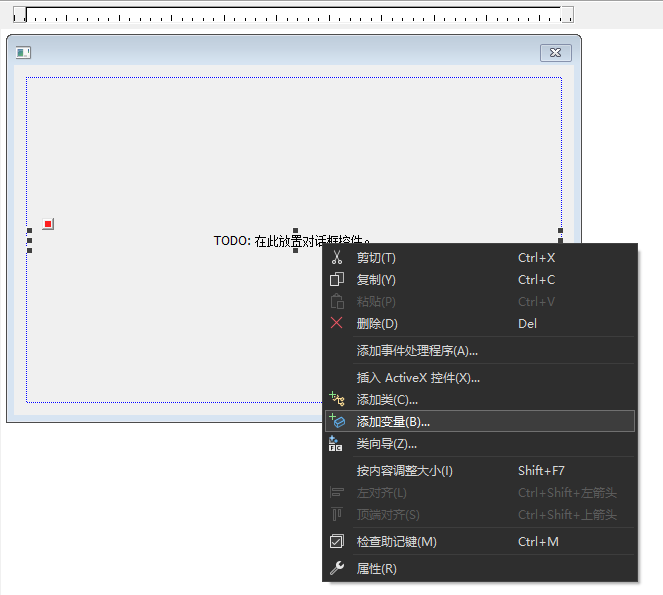The height and width of the screenshot is (595, 663).
Task: Click the class wizard icon beside 类向导(Z)
Action: pos(336,443)
